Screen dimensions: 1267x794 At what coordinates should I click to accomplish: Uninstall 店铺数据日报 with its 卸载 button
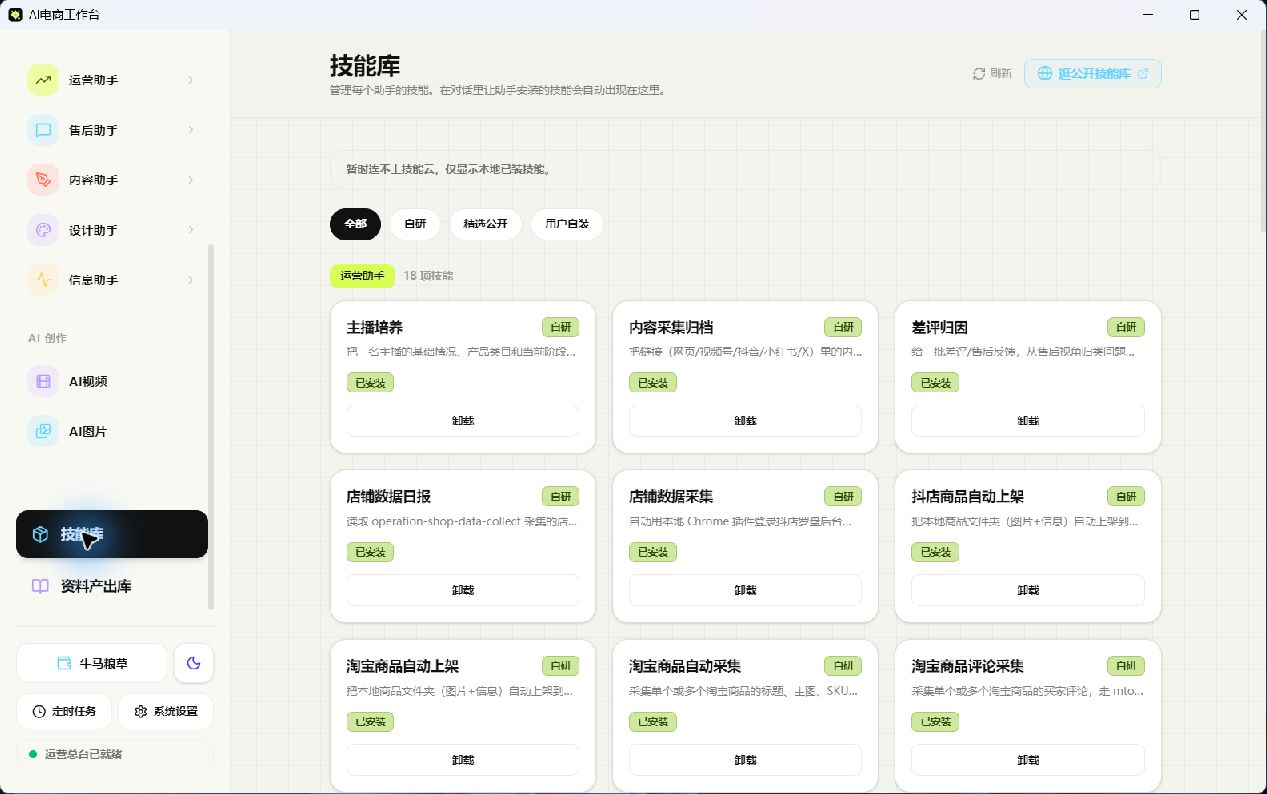(463, 590)
